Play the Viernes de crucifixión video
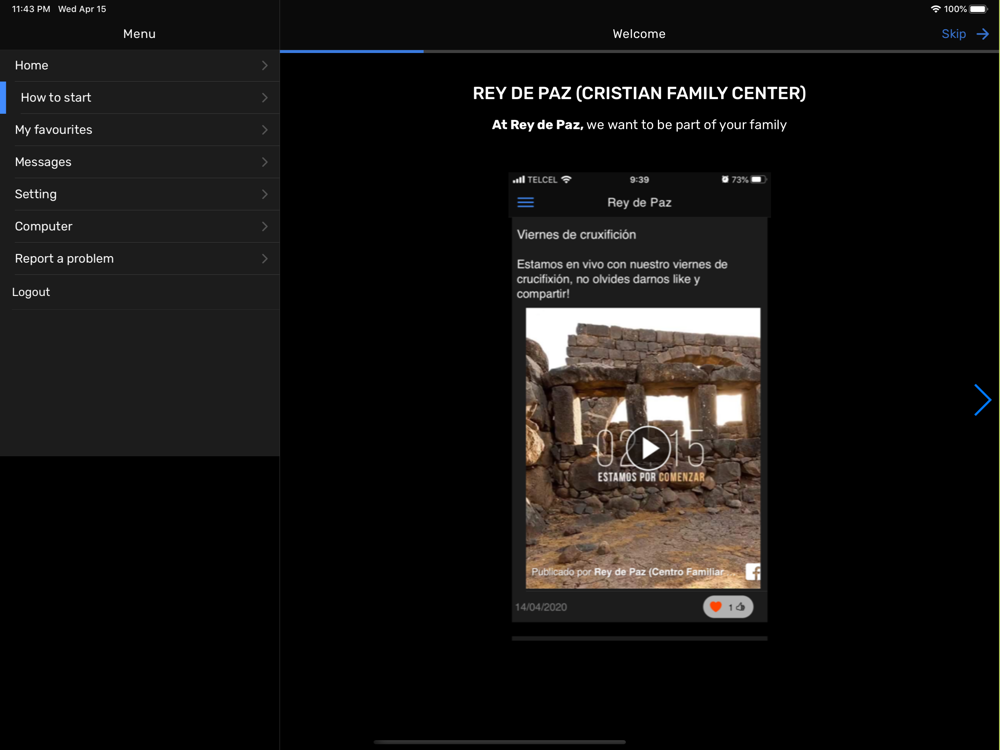The height and width of the screenshot is (750, 1000). tap(649, 448)
